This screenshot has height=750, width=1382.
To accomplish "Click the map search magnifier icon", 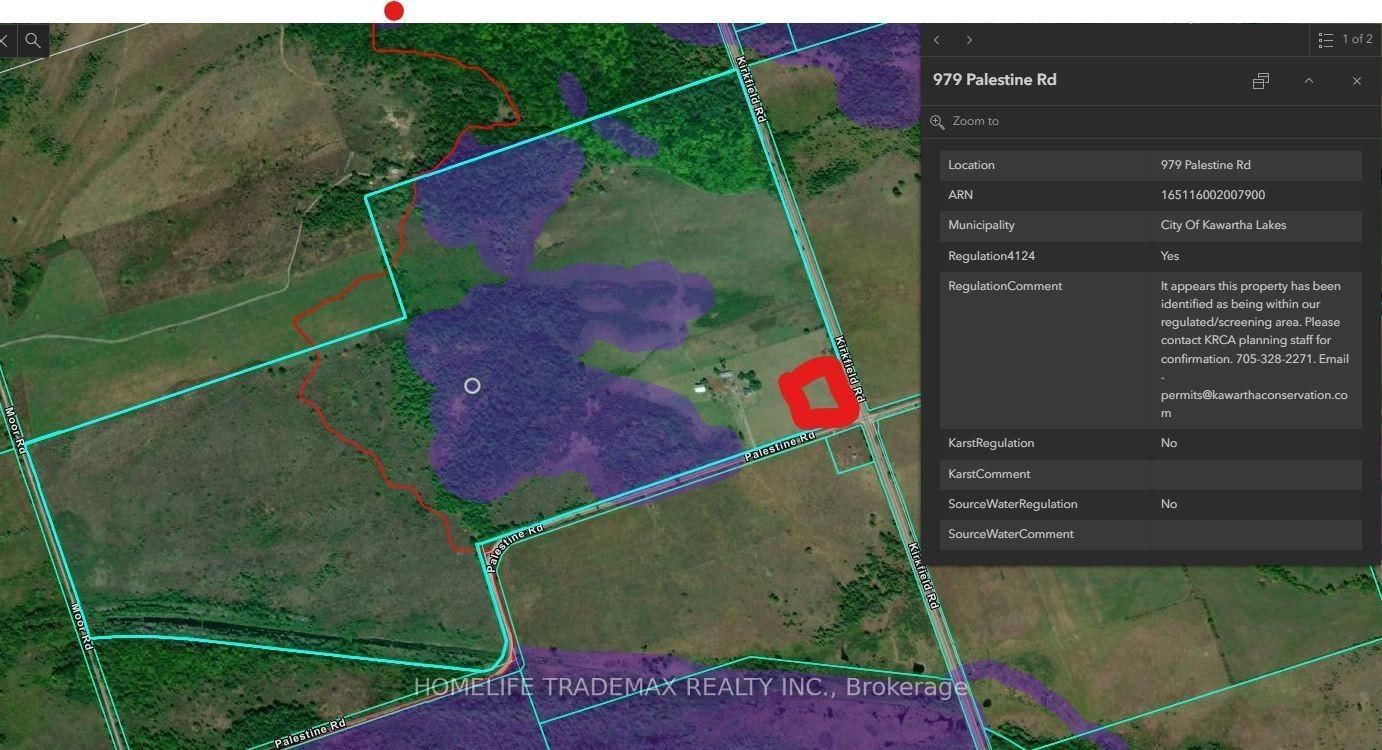I will 33,40.
